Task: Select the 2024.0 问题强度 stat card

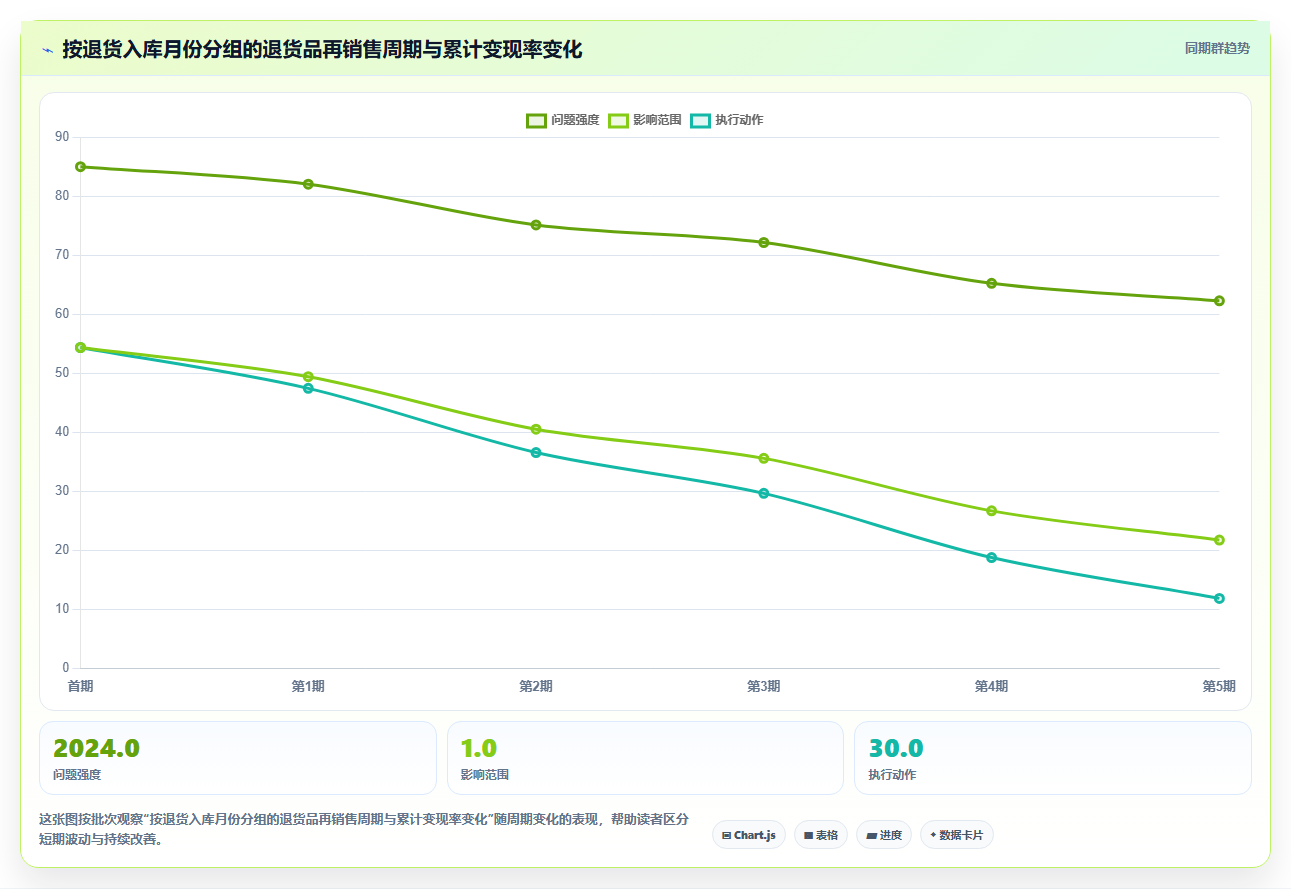Action: [x=238, y=758]
